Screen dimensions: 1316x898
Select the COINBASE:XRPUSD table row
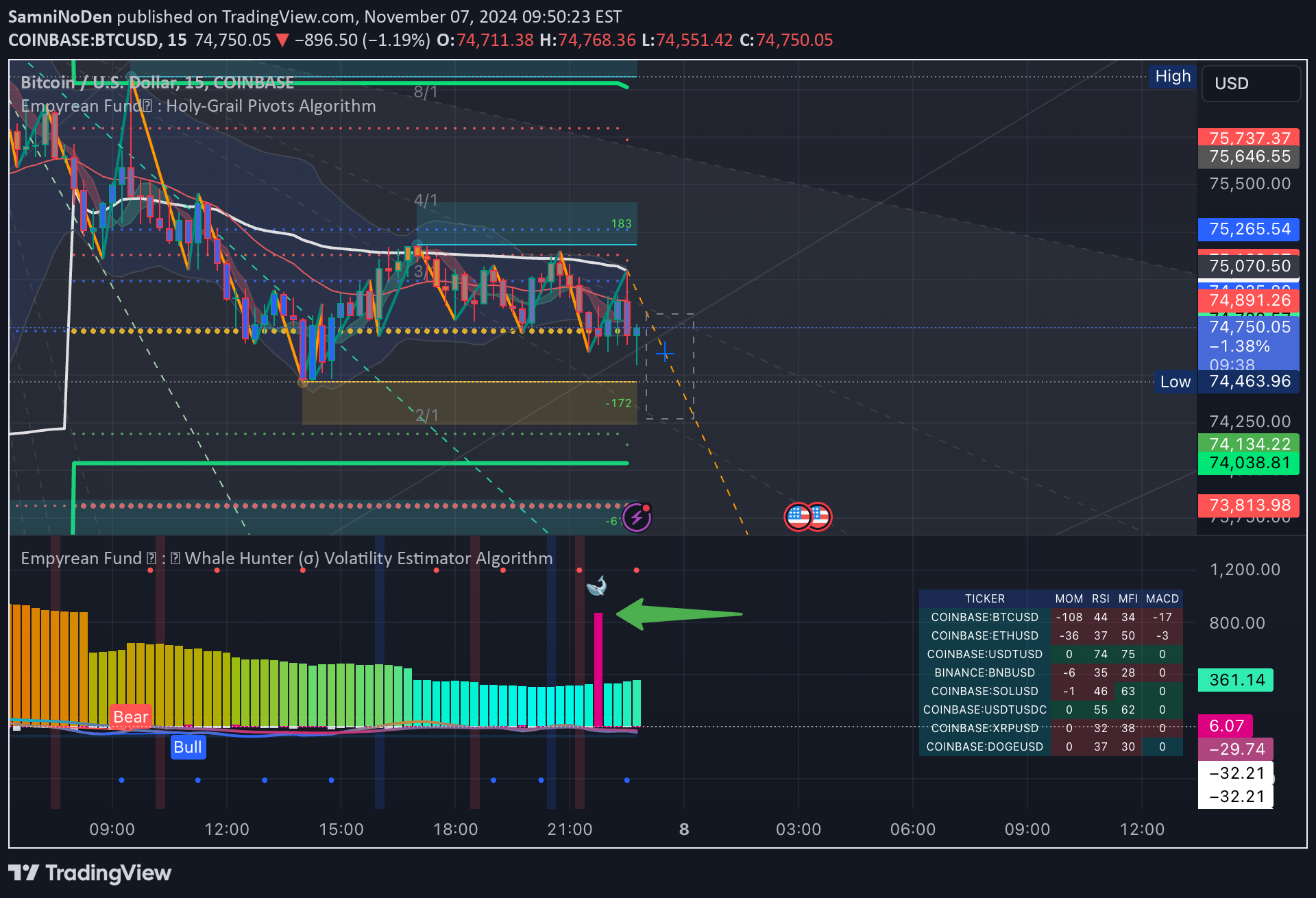click(1051, 728)
